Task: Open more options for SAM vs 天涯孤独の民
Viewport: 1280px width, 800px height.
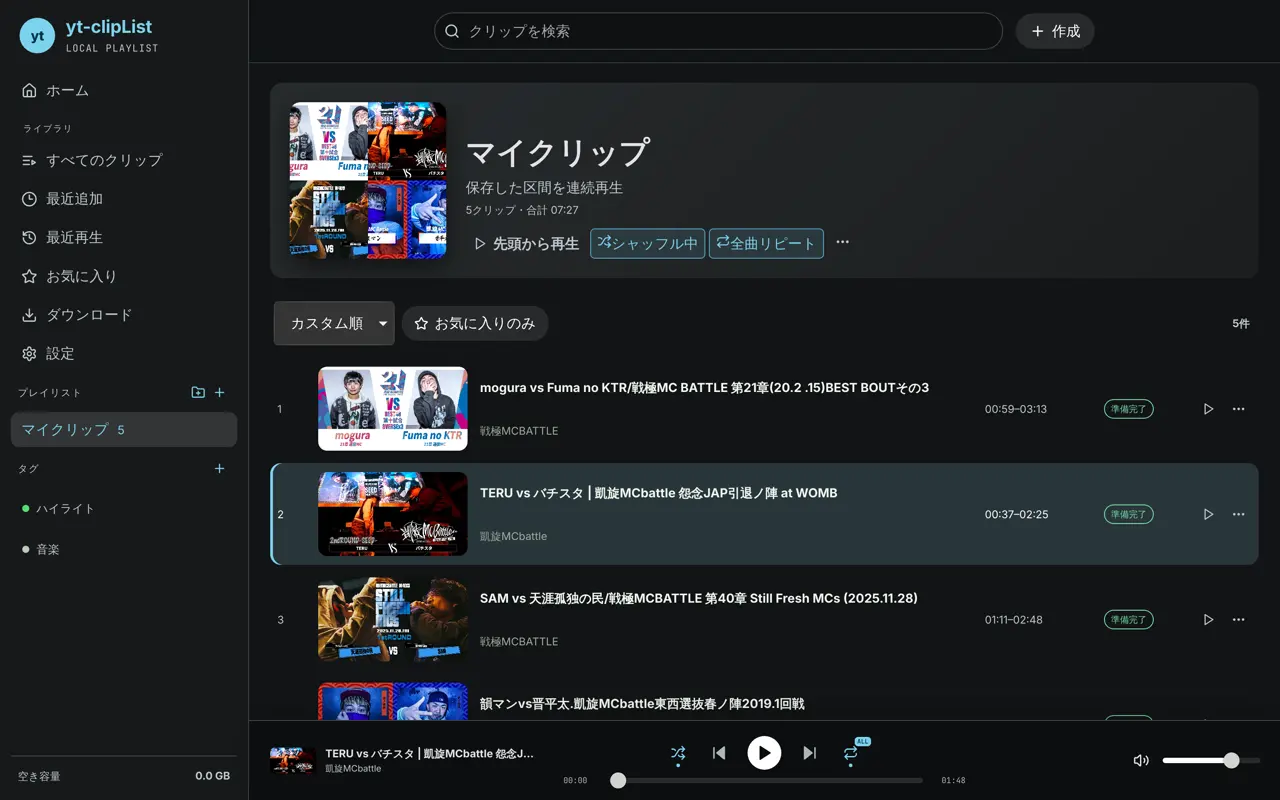Action: pos(1239,620)
